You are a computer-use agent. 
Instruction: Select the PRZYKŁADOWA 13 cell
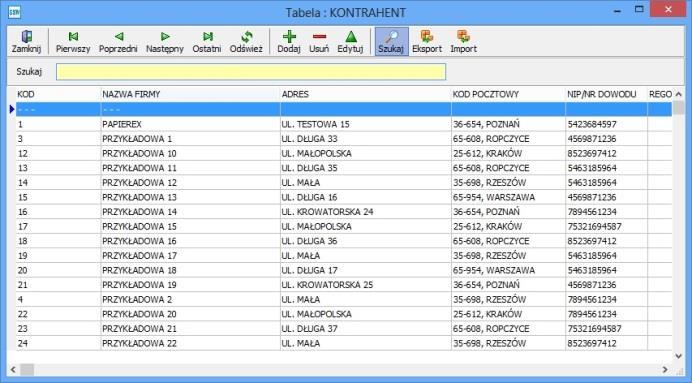point(190,197)
